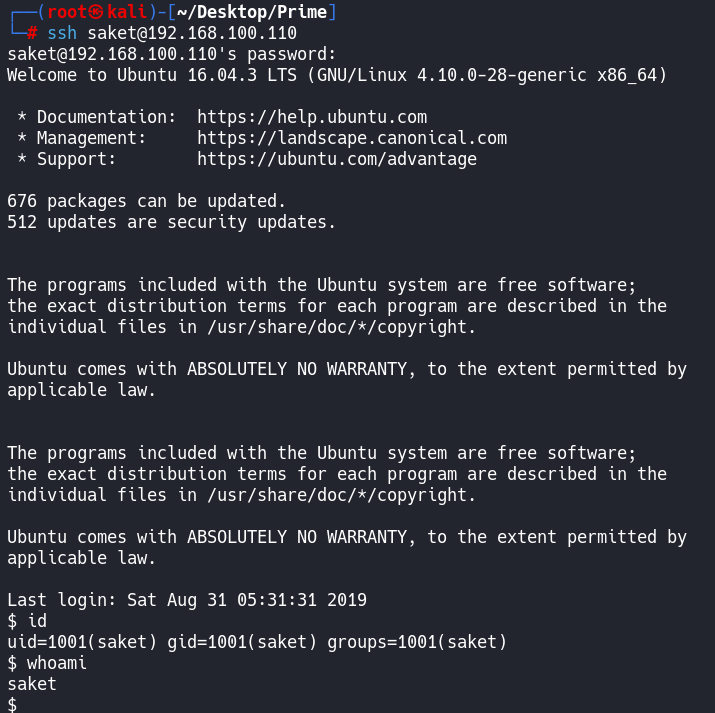Open the help.ubuntu.com documentation link

coord(312,117)
